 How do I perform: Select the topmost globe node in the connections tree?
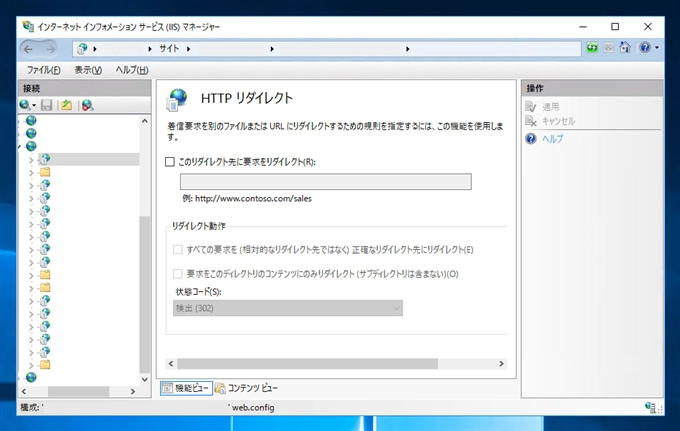pyautogui.click(x=31, y=121)
